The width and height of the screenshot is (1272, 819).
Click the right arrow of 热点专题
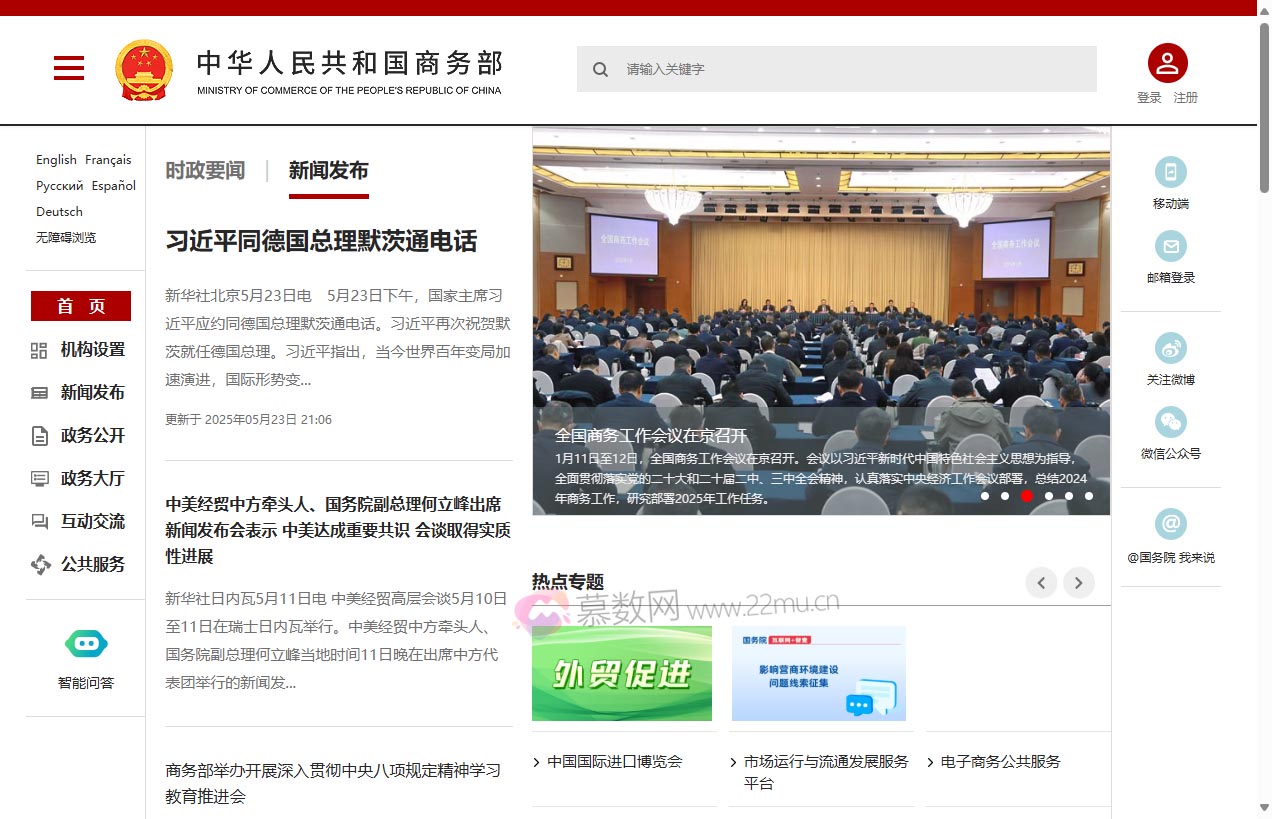pyautogui.click(x=1078, y=582)
